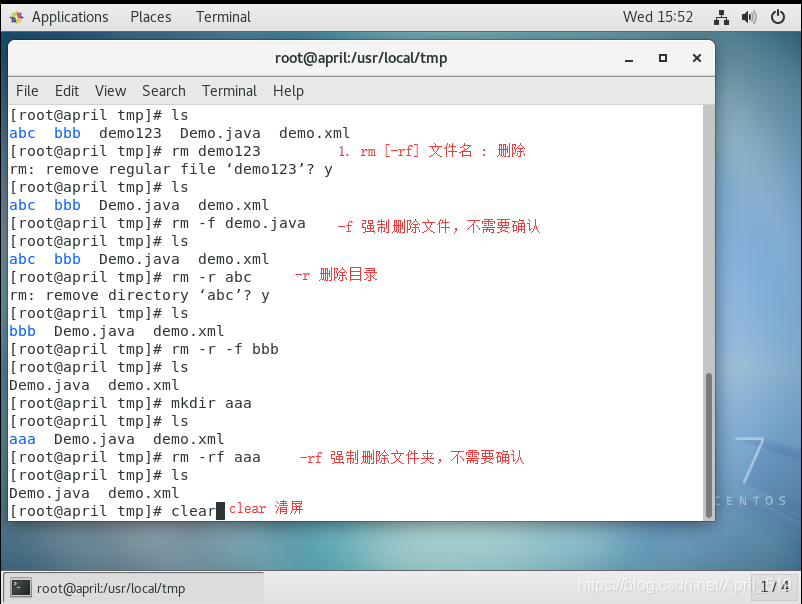Viewport: 802px width, 604px height.
Task: Click the terminal icon in bottom taskbar
Action: (21, 588)
